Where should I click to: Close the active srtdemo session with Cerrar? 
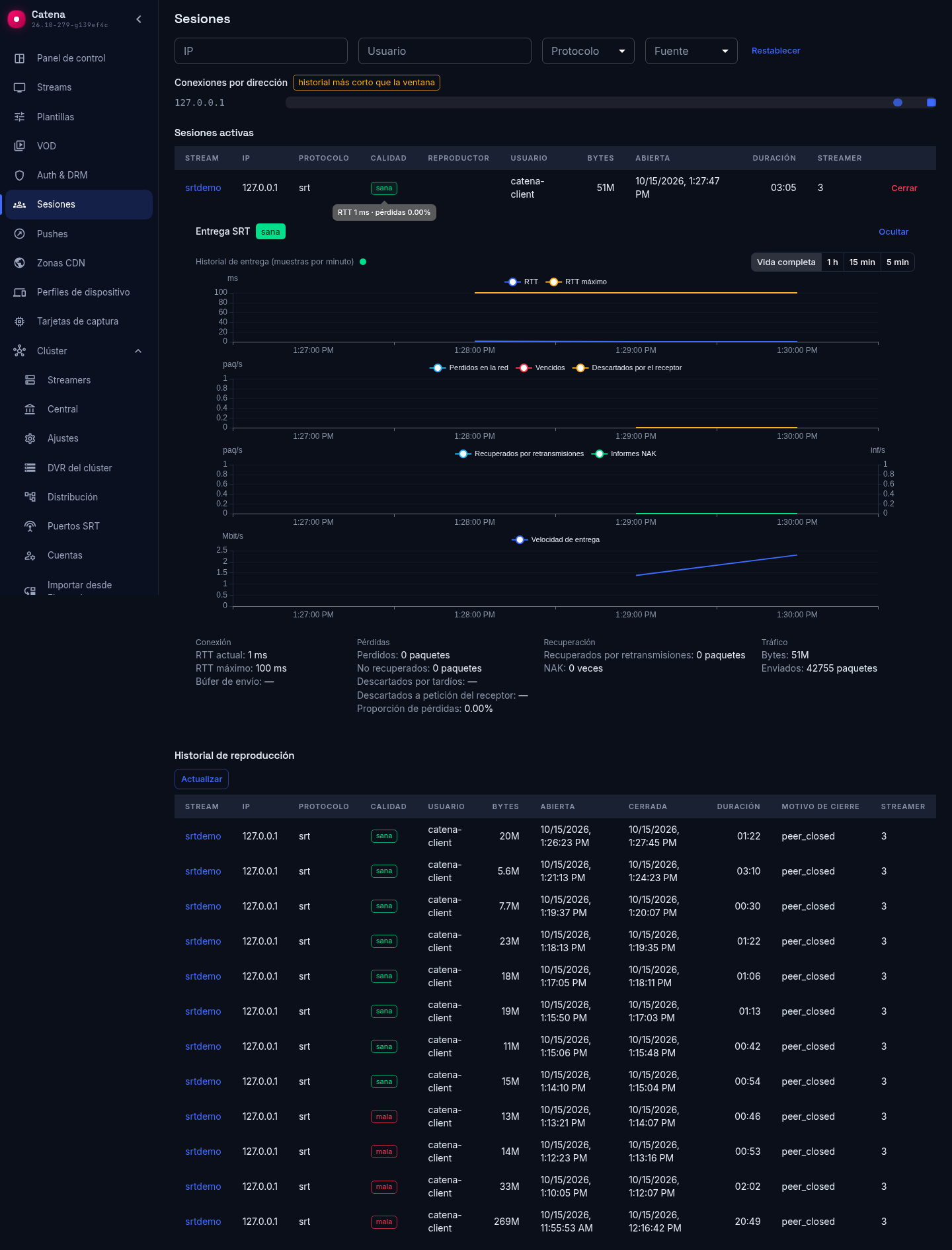pyautogui.click(x=904, y=188)
